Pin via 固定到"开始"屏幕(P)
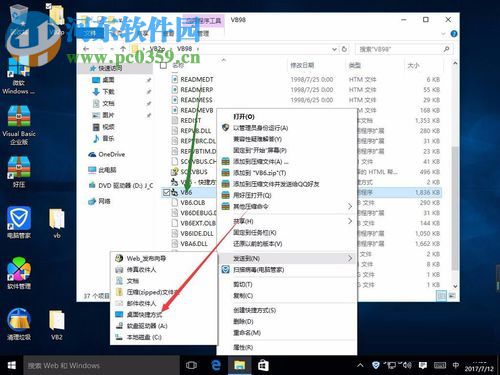Screen dimensions: 500x375 click(x=260, y=150)
